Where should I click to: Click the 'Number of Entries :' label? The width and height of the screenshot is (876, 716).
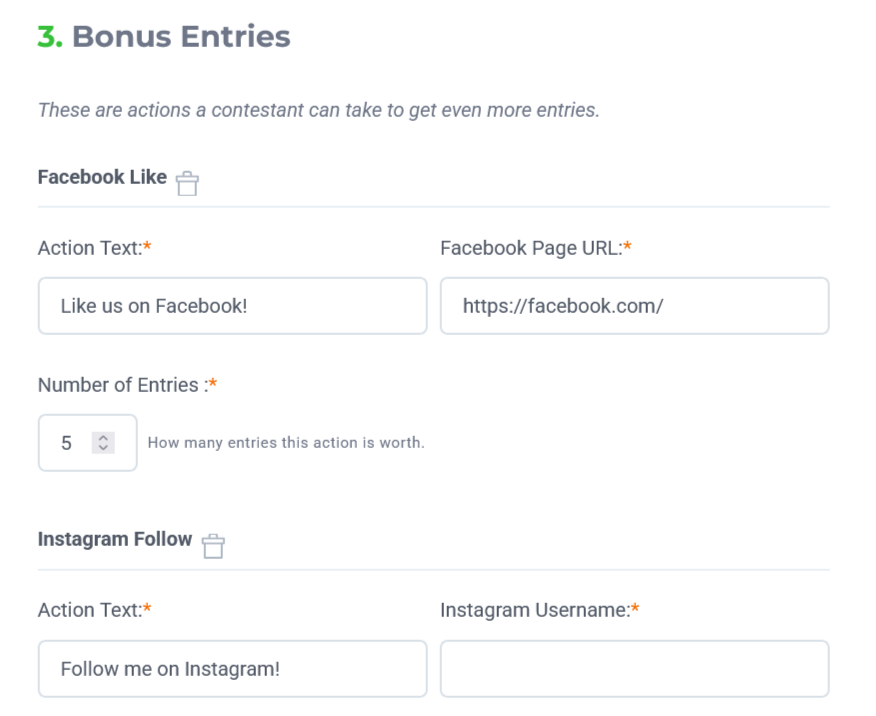tap(123, 385)
